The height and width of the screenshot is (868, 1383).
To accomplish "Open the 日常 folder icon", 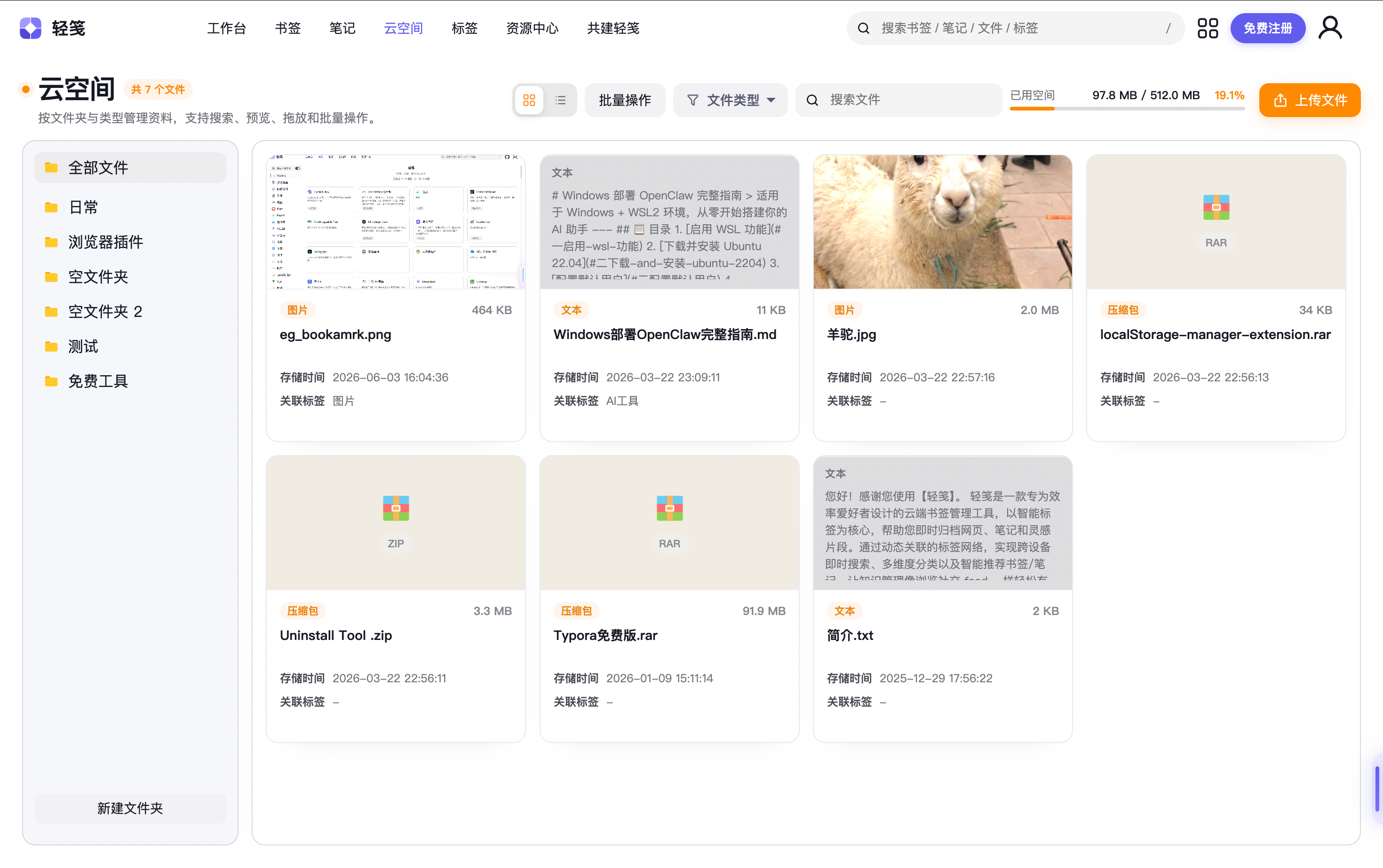I will pos(51,207).
